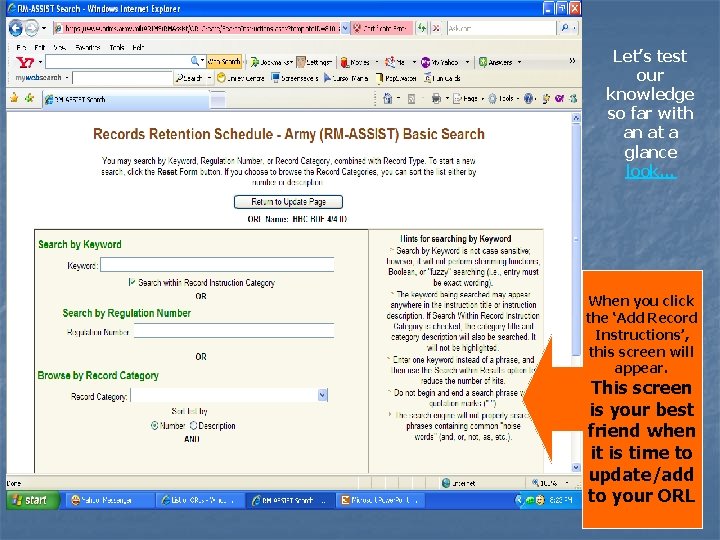
Task: Open Fun Cards on mywebsearch toolbar
Action: click(x=442, y=78)
